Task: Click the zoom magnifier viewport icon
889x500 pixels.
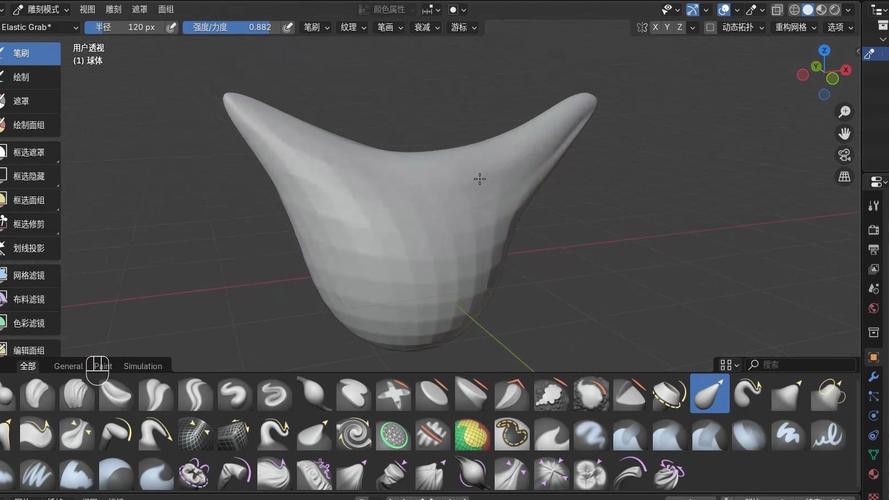Action: tap(844, 112)
